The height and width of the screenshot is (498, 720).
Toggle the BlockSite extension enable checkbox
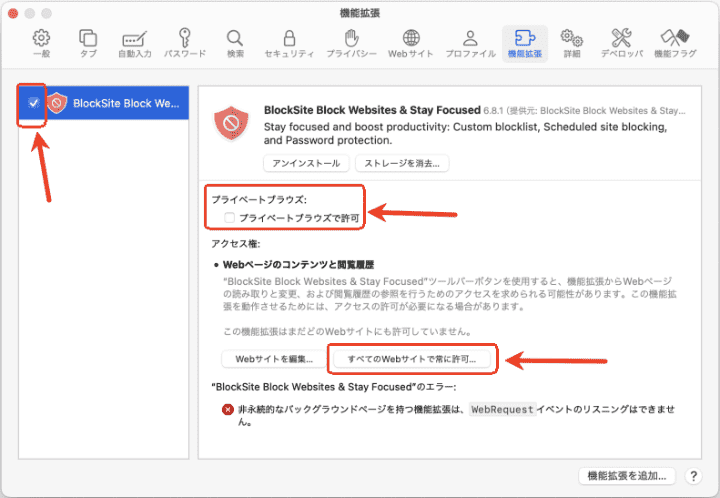point(34,103)
